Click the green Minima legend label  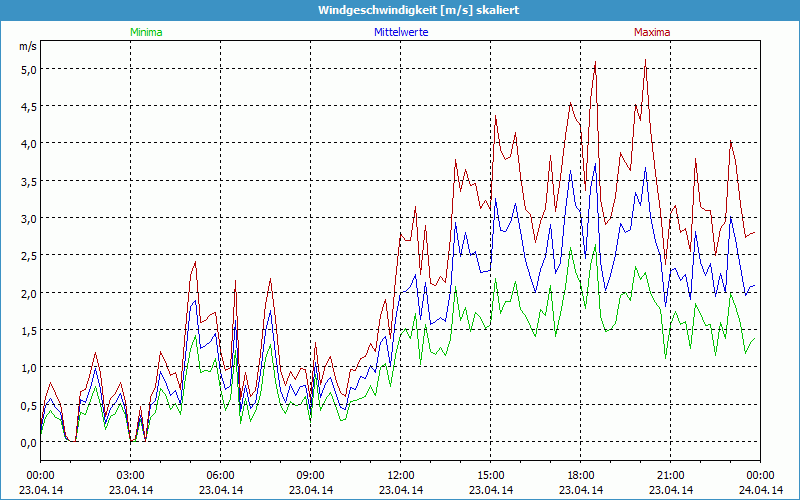tap(146, 32)
